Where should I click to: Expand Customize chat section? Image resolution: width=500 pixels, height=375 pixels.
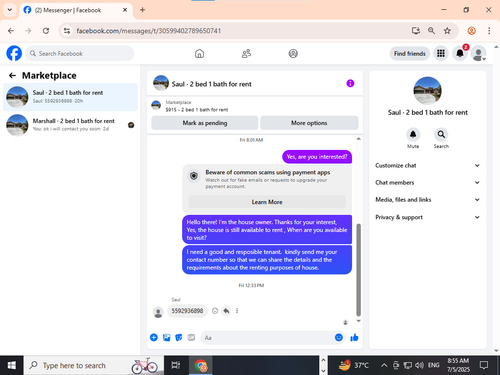427,165
